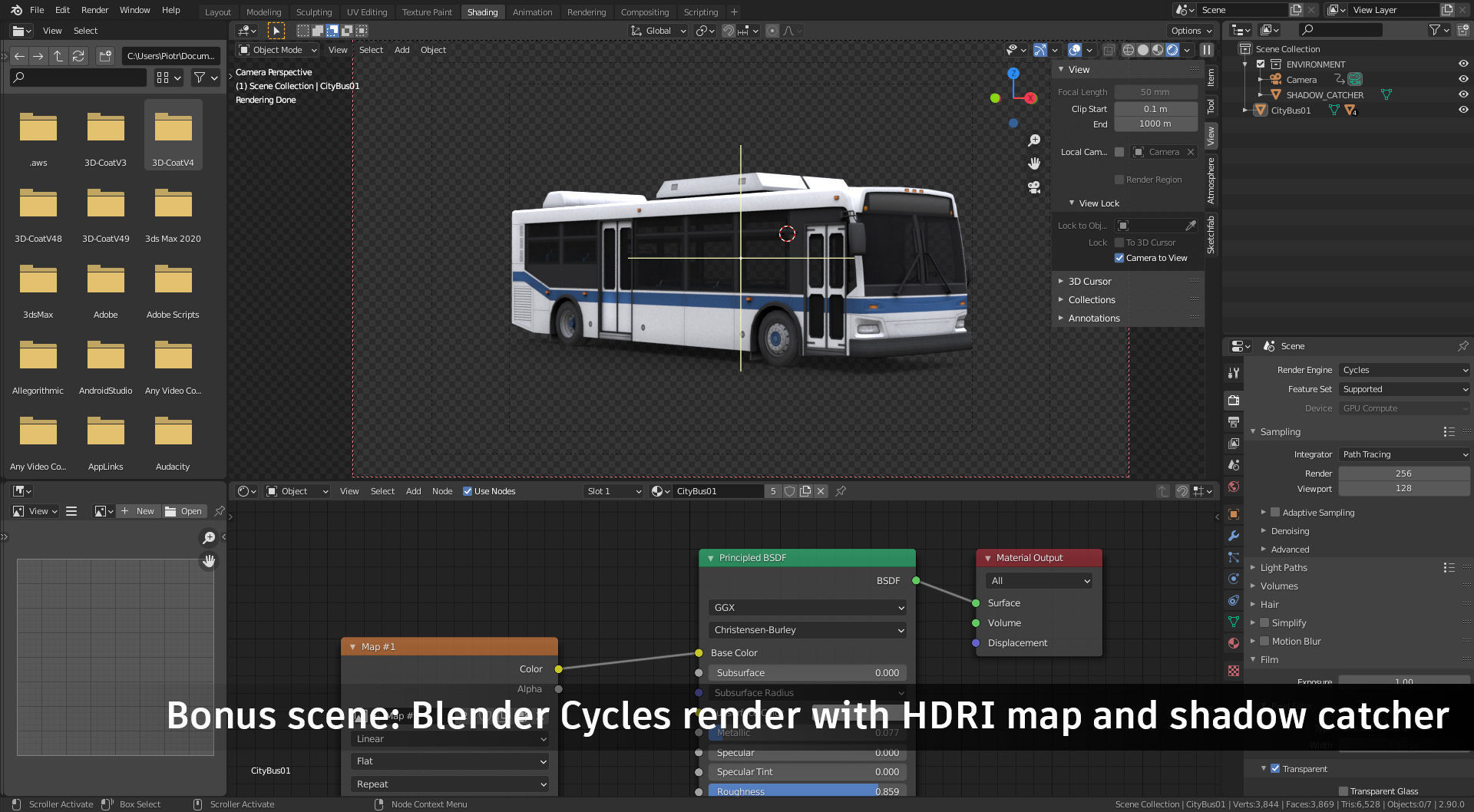The width and height of the screenshot is (1474, 812).
Task: Enable Motion Blur checkbox
Action: click(x=1264, y=642)
